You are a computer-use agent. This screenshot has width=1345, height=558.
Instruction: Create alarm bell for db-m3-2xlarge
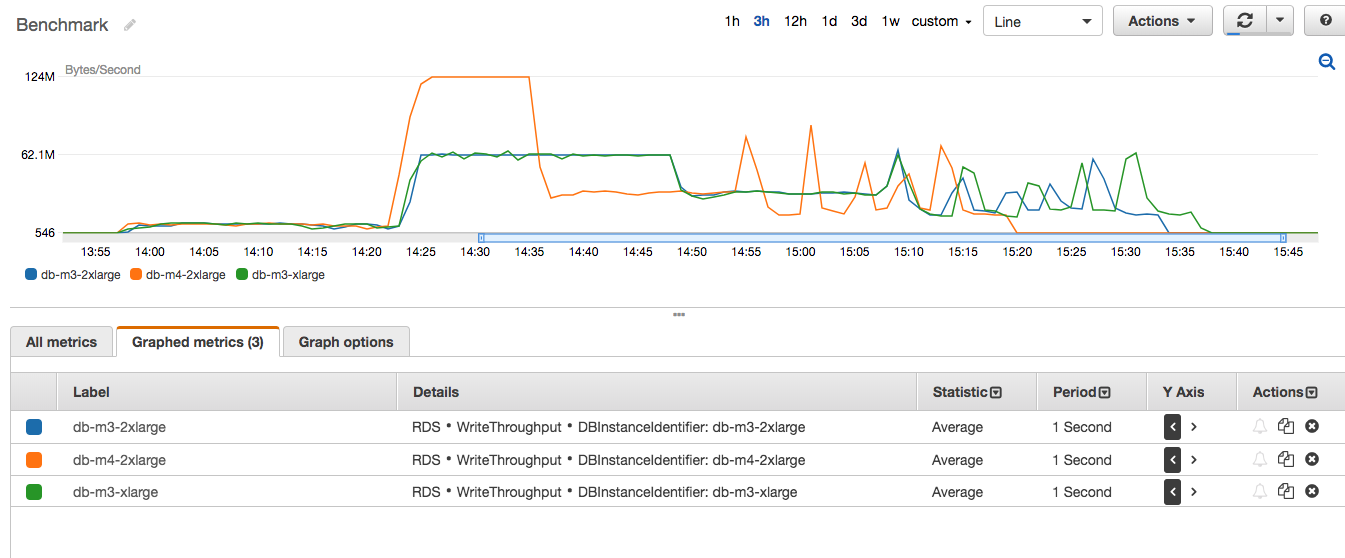pyautogui.click(x=1260, y=427)
